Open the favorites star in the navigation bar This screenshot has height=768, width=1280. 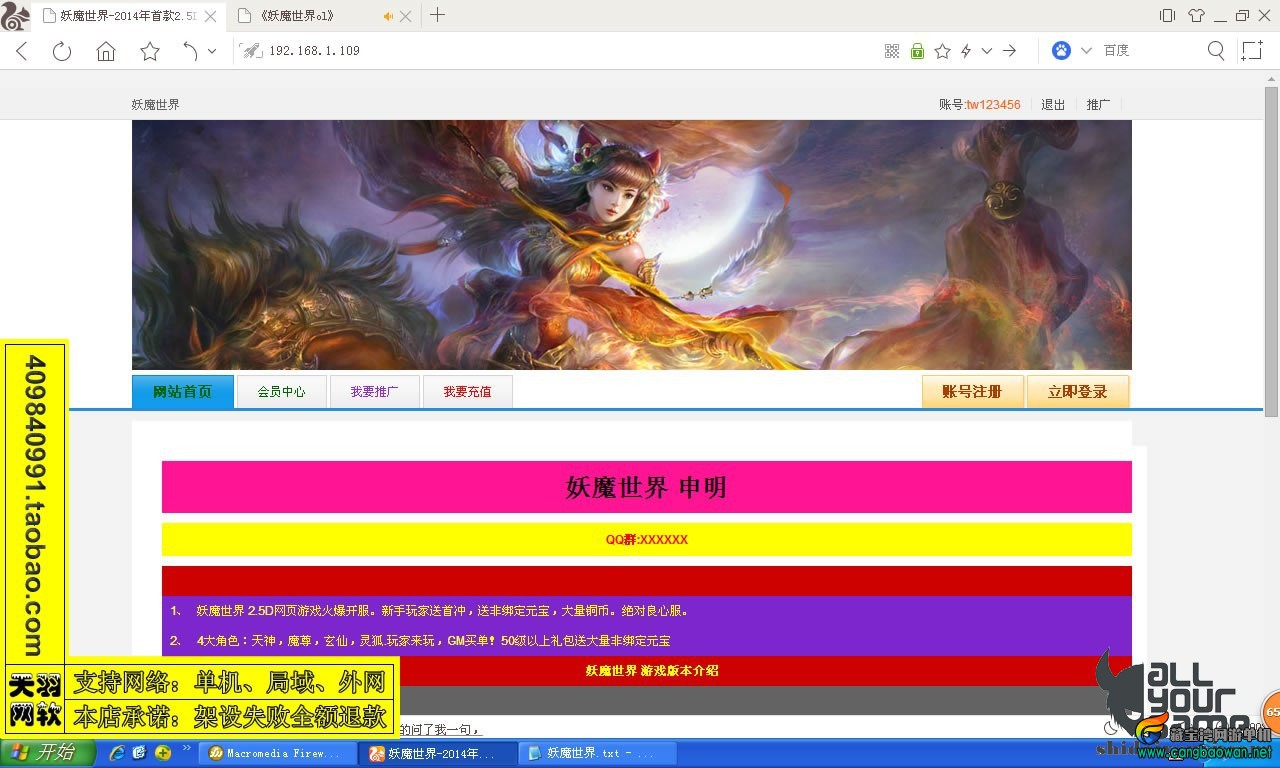tap(150, 51)
